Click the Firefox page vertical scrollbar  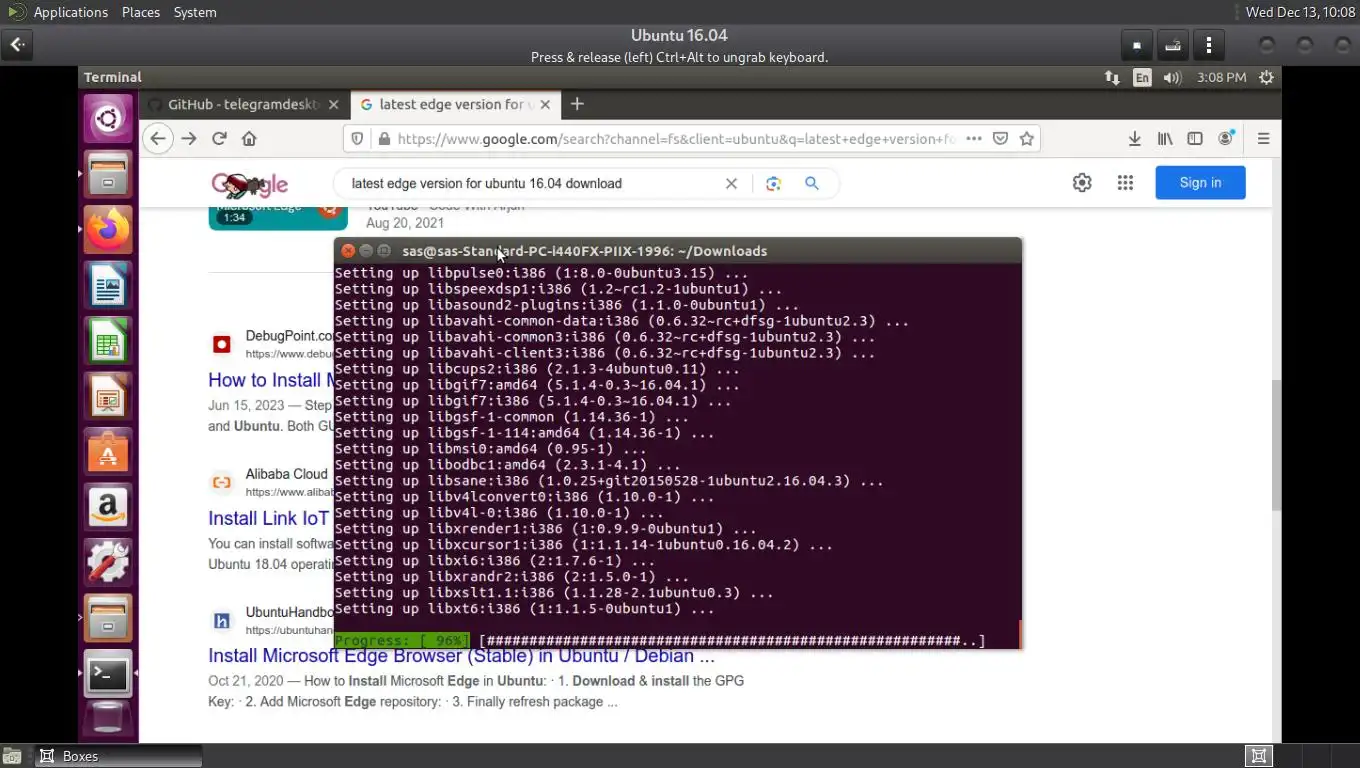click(x=1276, y=444)
